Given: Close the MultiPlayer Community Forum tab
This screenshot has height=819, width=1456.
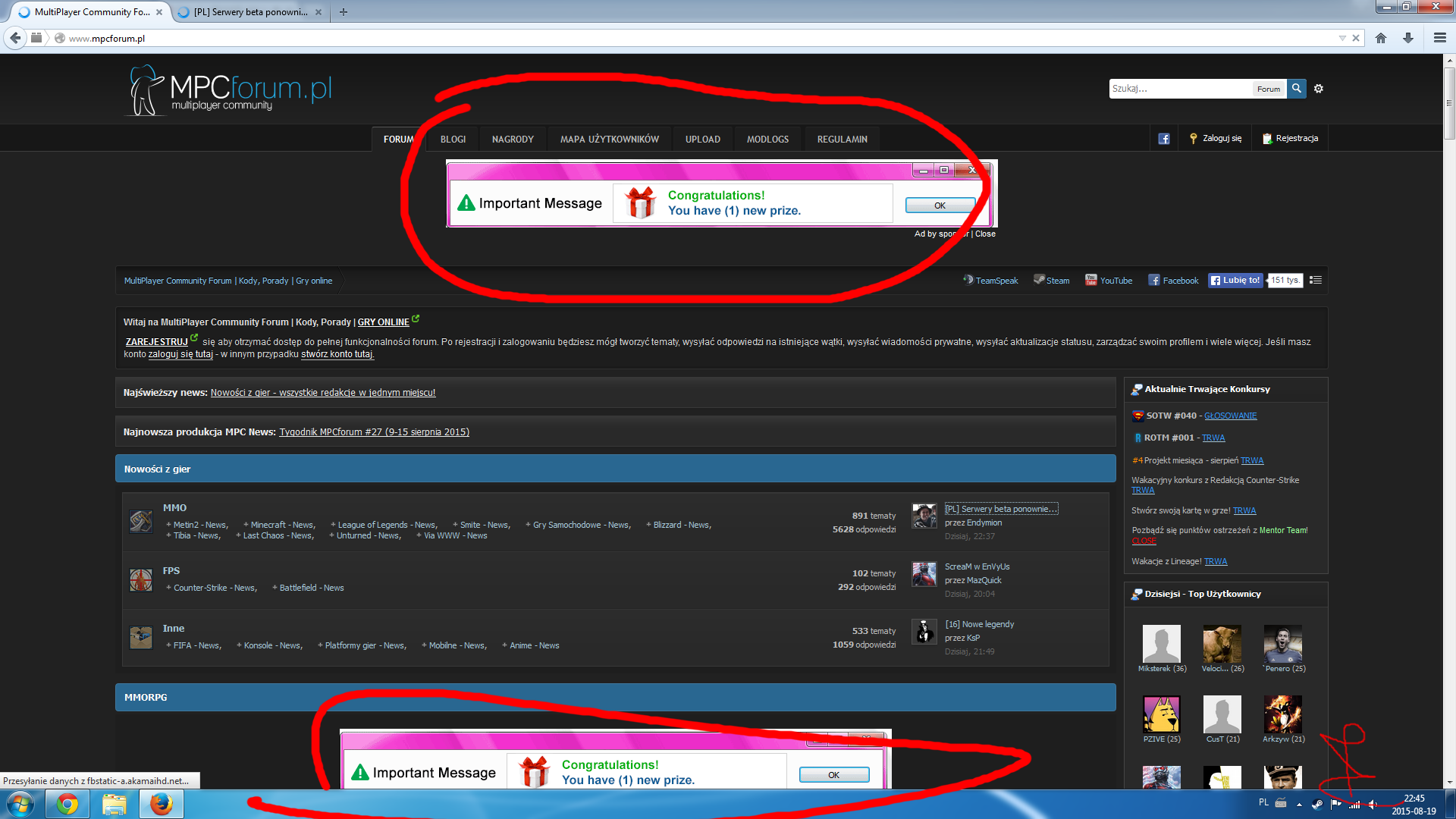Looking at the screenshot, I should coord(159,12).
